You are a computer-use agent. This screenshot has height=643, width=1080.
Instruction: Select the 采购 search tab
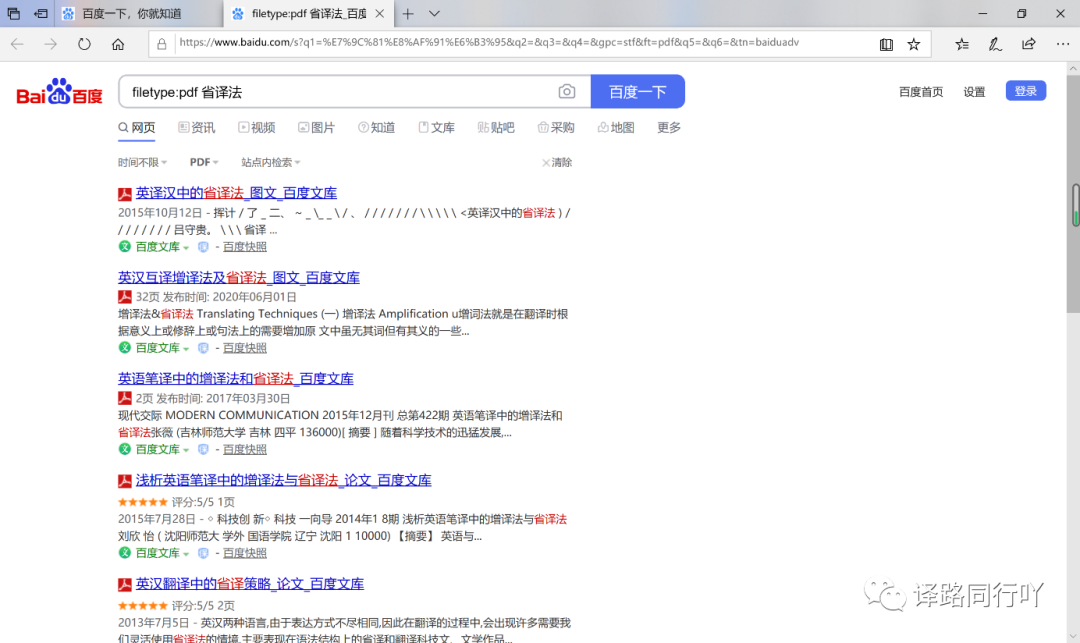point(556,128)
